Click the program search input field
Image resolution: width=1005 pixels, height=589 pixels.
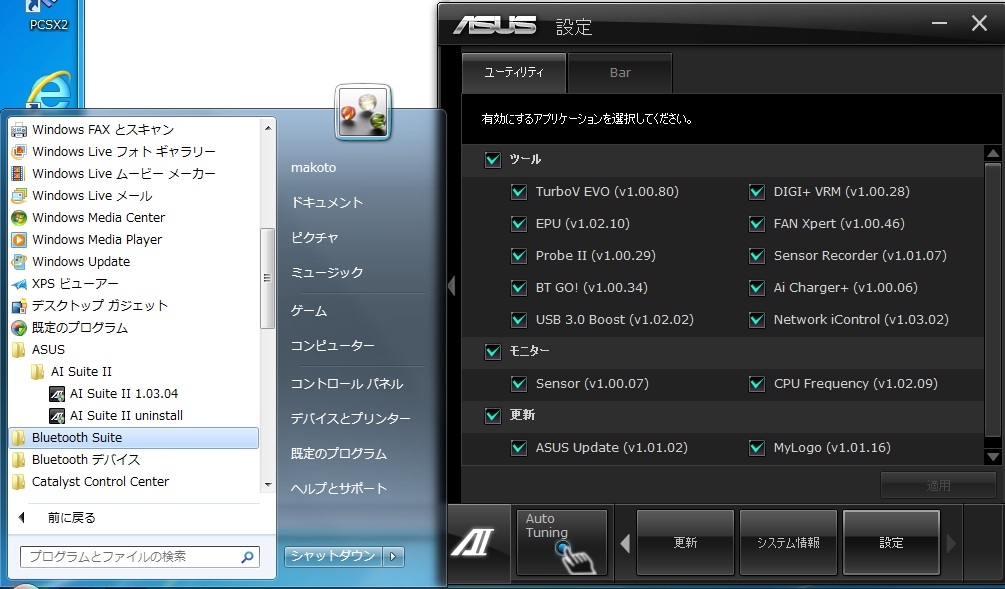point(130,556)
